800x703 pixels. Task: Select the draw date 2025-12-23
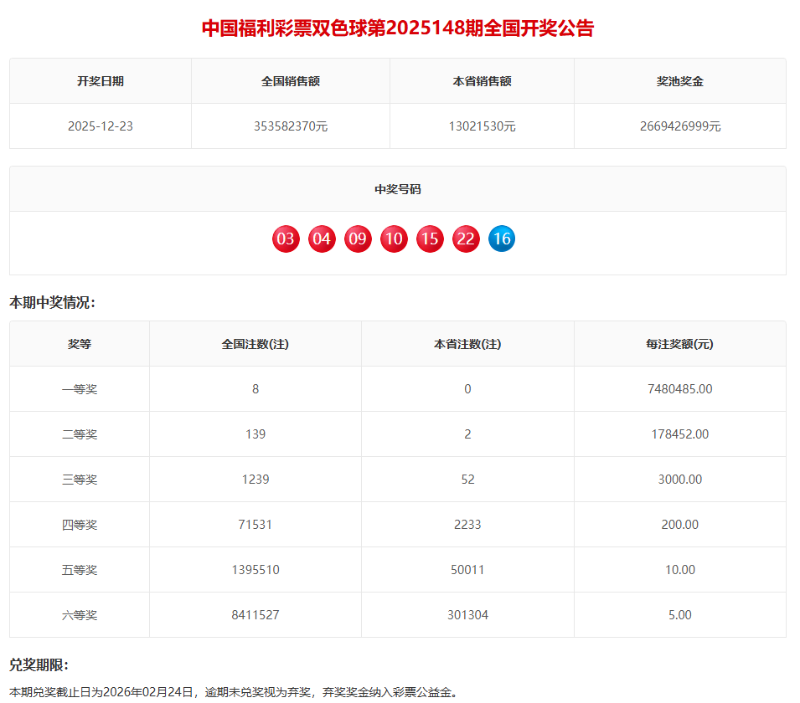pyautogui.click(x=101, y=126)
